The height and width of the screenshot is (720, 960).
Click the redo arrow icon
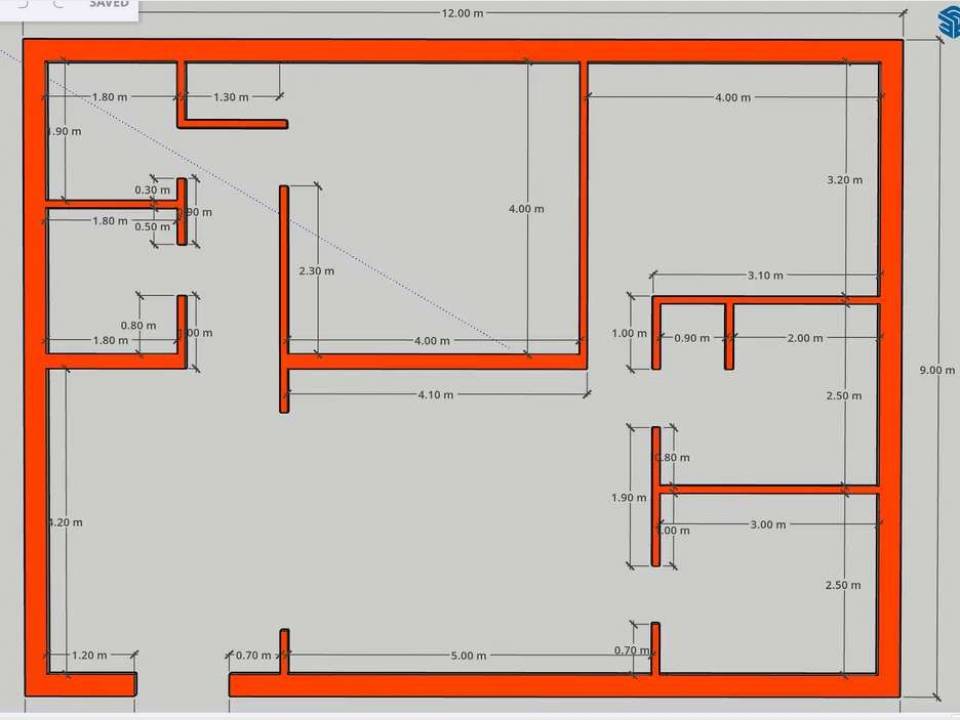[x=56, y=4]
